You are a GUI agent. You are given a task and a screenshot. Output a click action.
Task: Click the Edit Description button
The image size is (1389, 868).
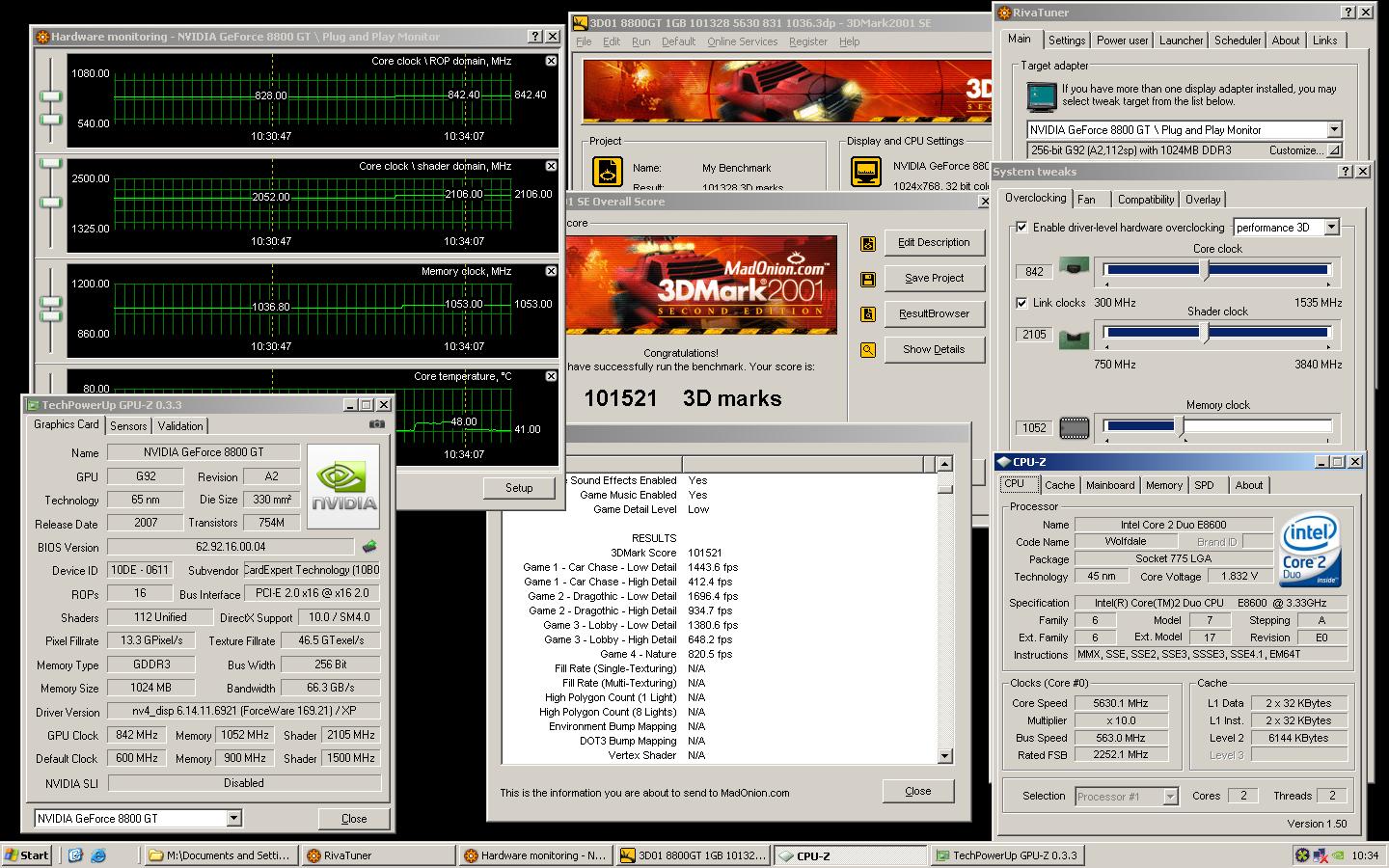pyautogui.click(x=934, y=243)
